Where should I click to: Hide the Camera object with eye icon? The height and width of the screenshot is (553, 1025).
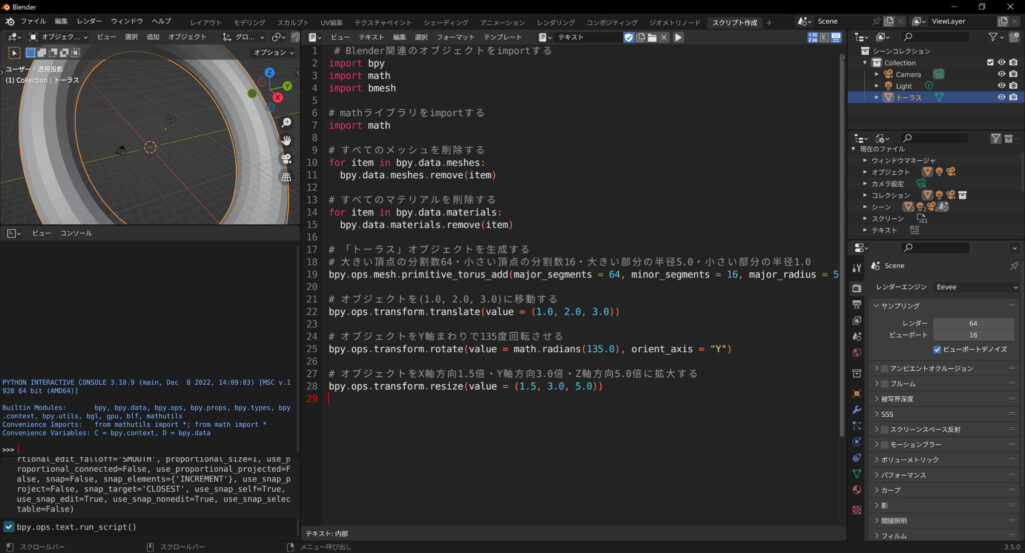(x=1001, y=74)
